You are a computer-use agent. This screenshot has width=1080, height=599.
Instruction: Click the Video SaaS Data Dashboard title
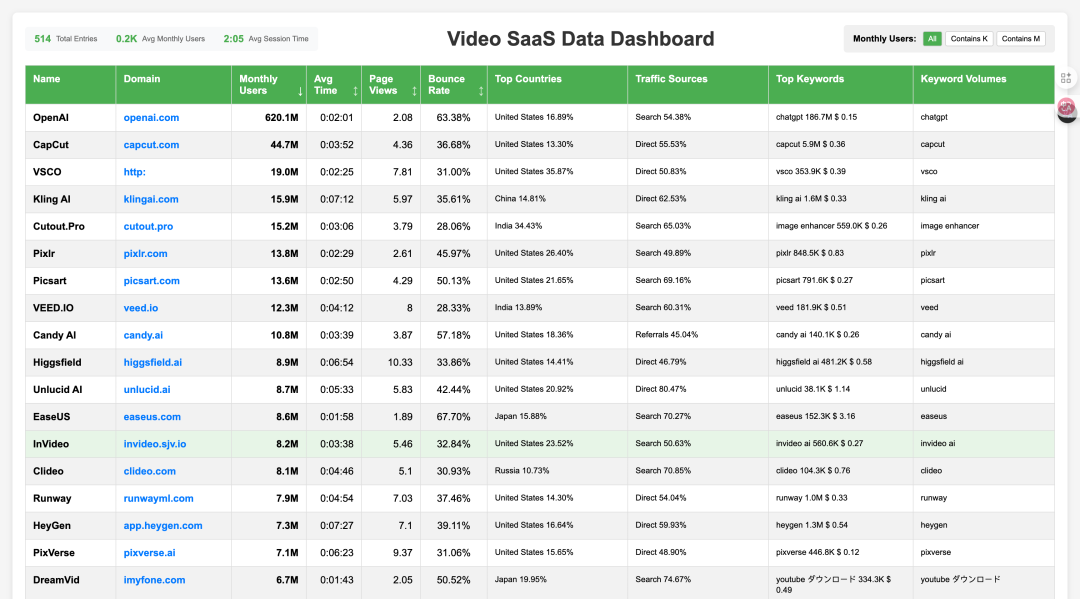(581, 39)
